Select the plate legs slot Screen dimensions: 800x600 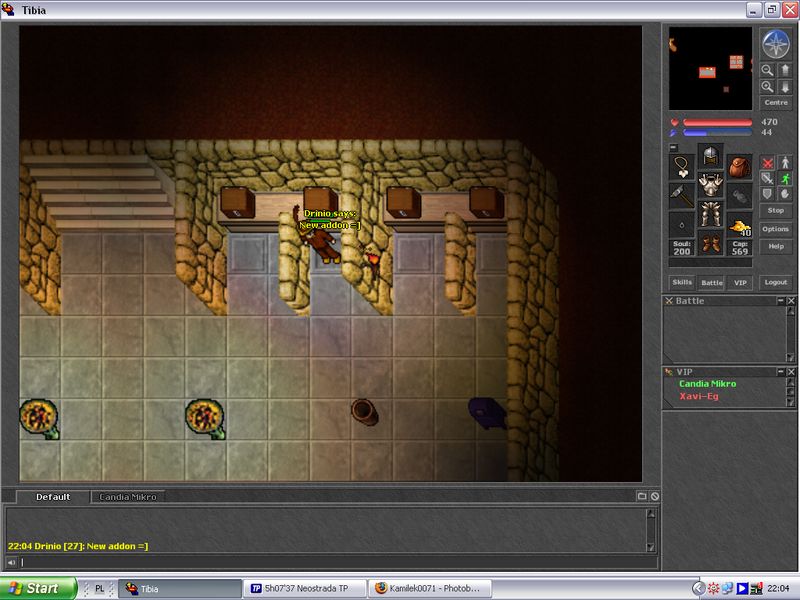[711, 213]
